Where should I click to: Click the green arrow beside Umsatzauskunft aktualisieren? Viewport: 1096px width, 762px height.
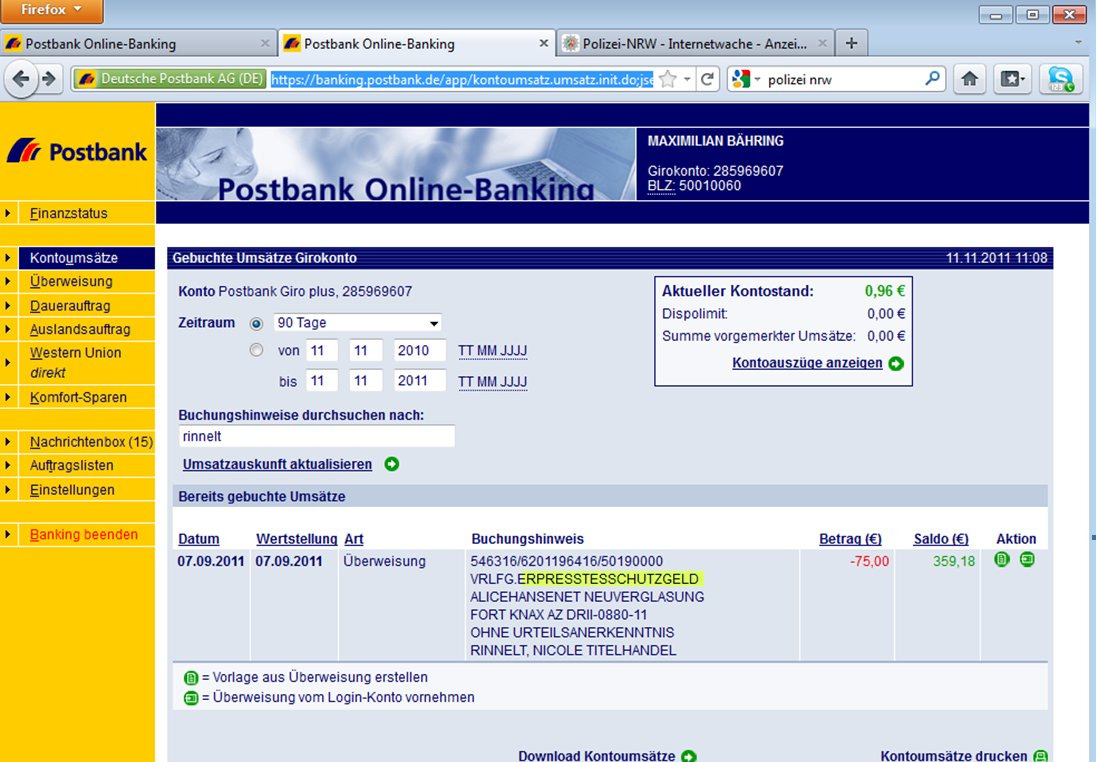(x=391, y=464)
